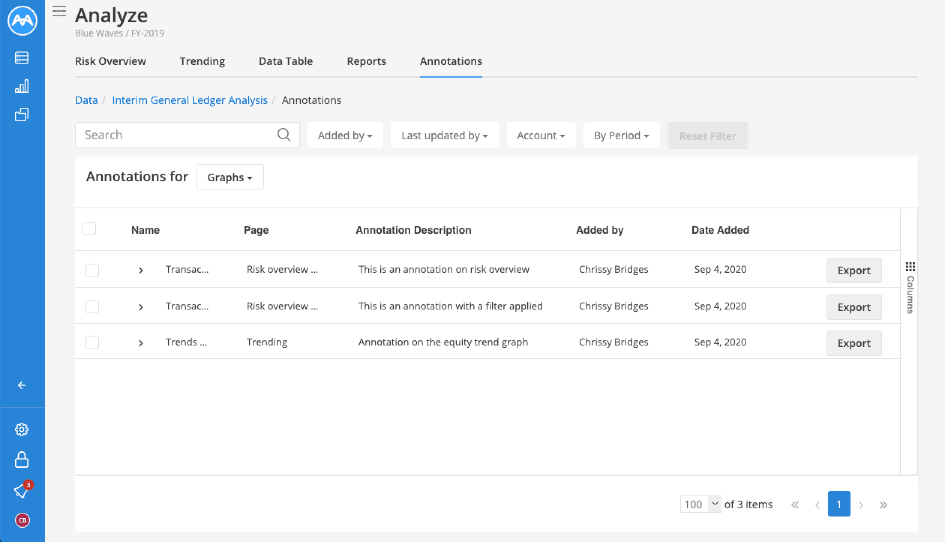Go to previous page arrow icon
Image resolution: width=945 pixels, height=542 pixels.
817,505
